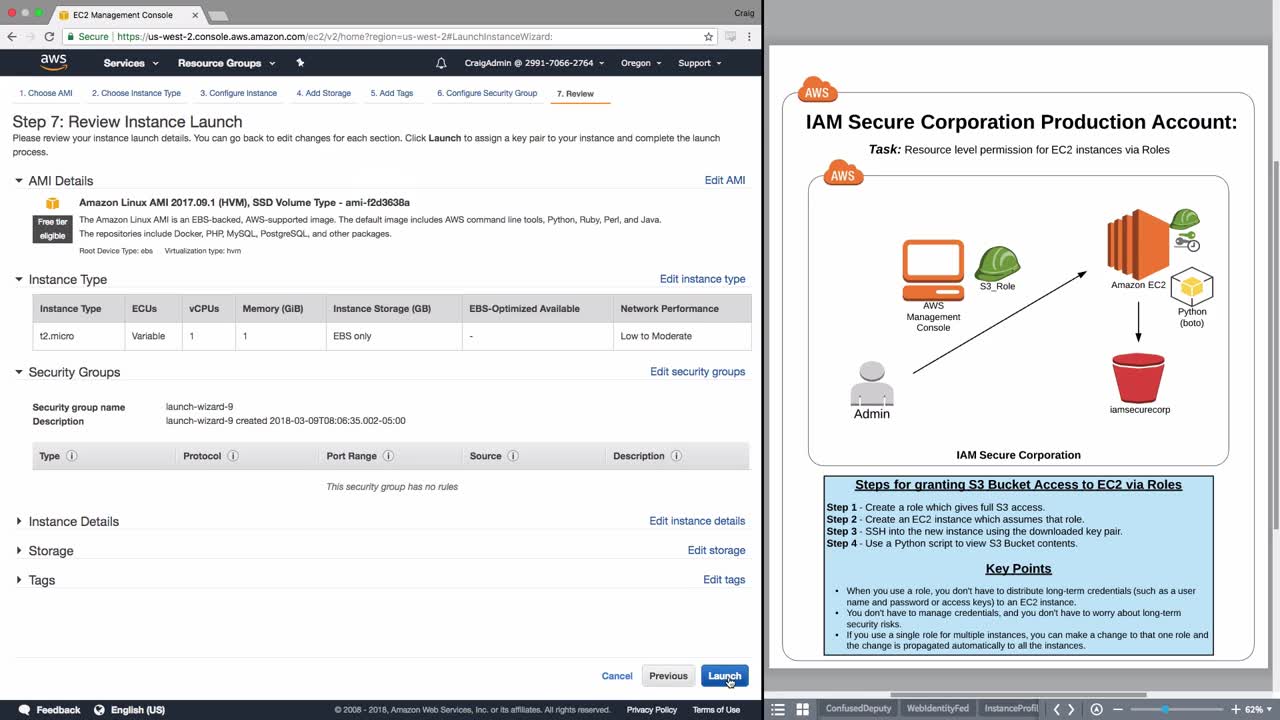The height and width of the screenshot is (720, 1280).
Task: Open a new browser tab
Action: click(217, 16)
